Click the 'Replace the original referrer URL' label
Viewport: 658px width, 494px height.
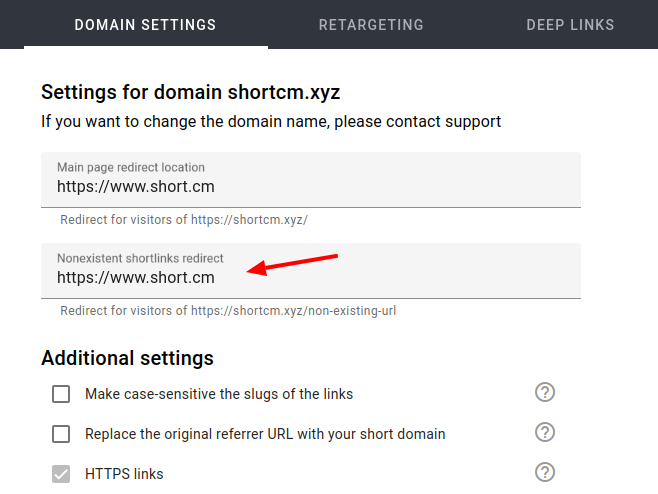265,434
